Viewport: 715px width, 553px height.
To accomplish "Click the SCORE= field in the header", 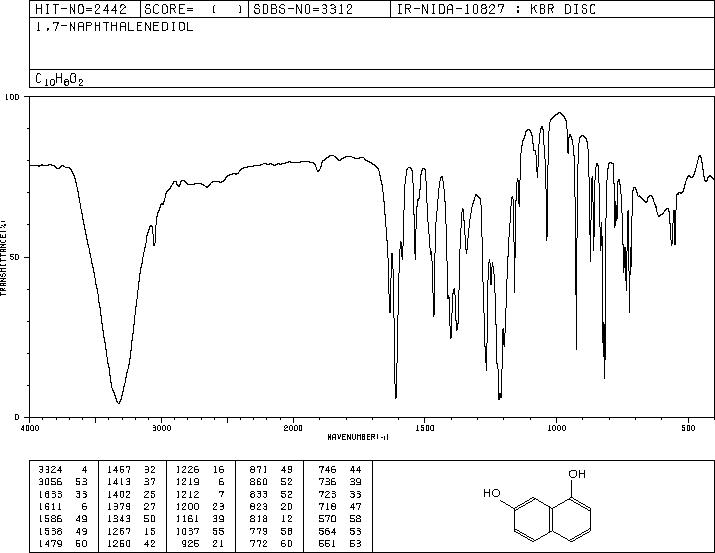I will point(193,9).
